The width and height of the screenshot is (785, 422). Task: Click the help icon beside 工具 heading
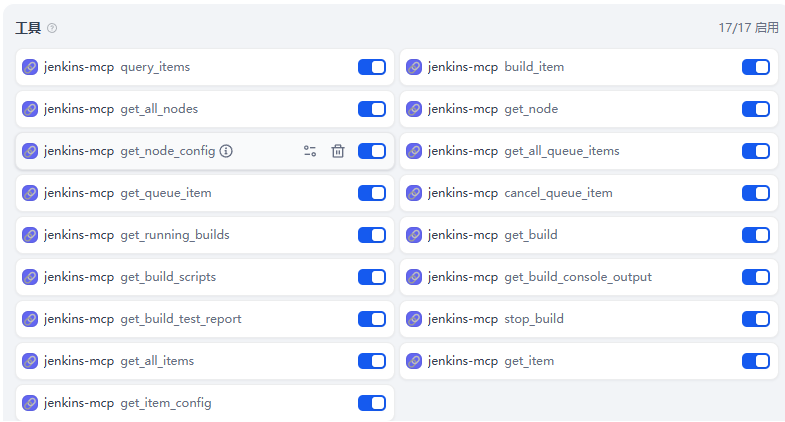click(x=52, y=28)
